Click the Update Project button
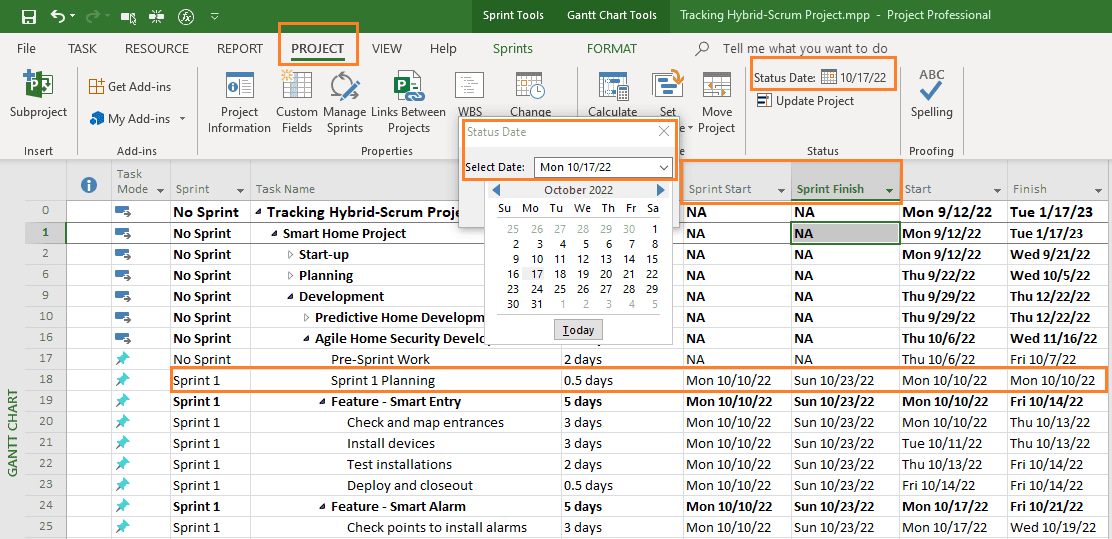The image size is (1112, 539). point(806,101)
